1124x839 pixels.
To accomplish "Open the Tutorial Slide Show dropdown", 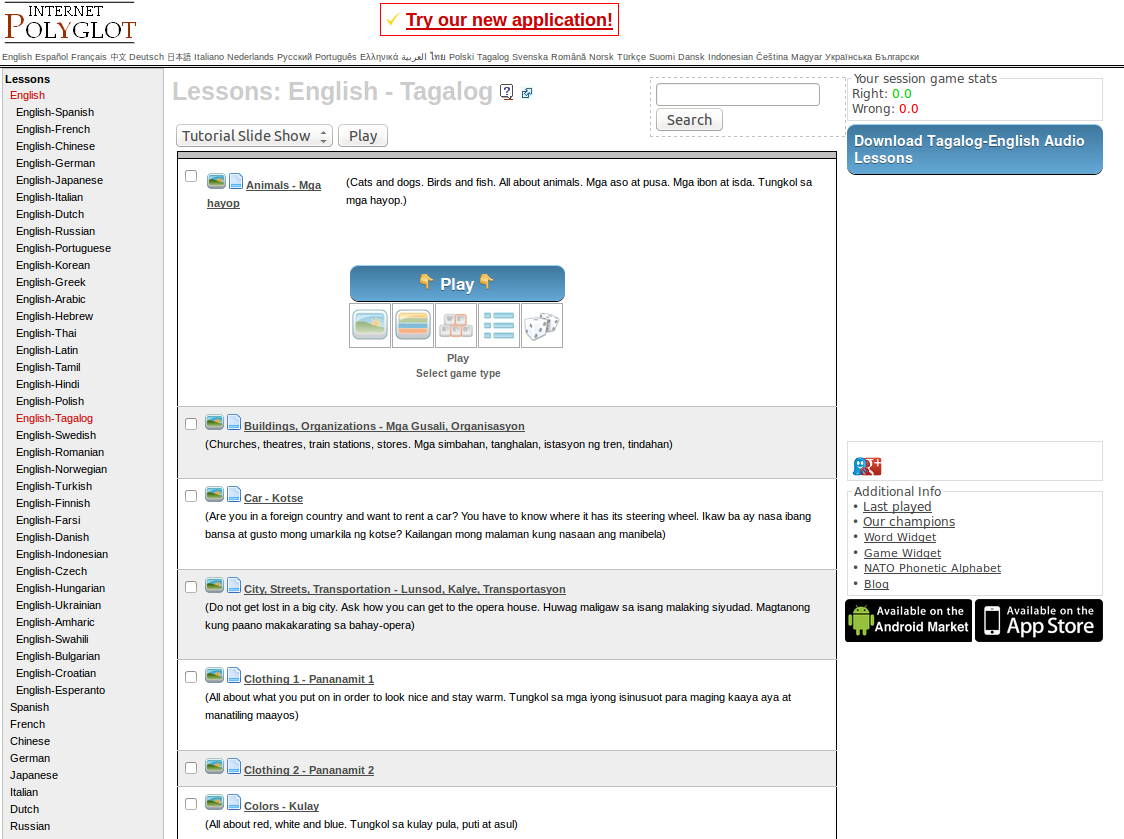I will pyautogui.click(x=254, y=136).
